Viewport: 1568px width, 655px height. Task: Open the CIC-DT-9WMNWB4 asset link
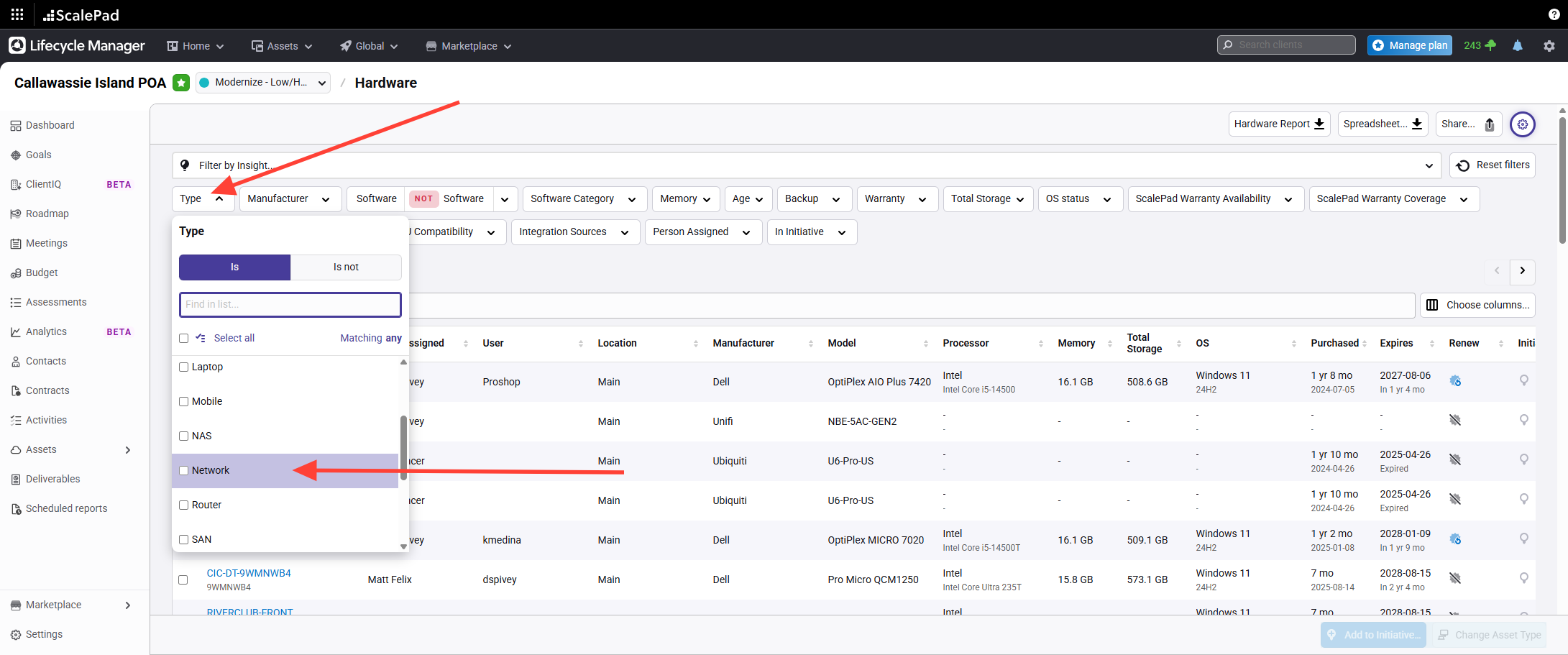249,573
